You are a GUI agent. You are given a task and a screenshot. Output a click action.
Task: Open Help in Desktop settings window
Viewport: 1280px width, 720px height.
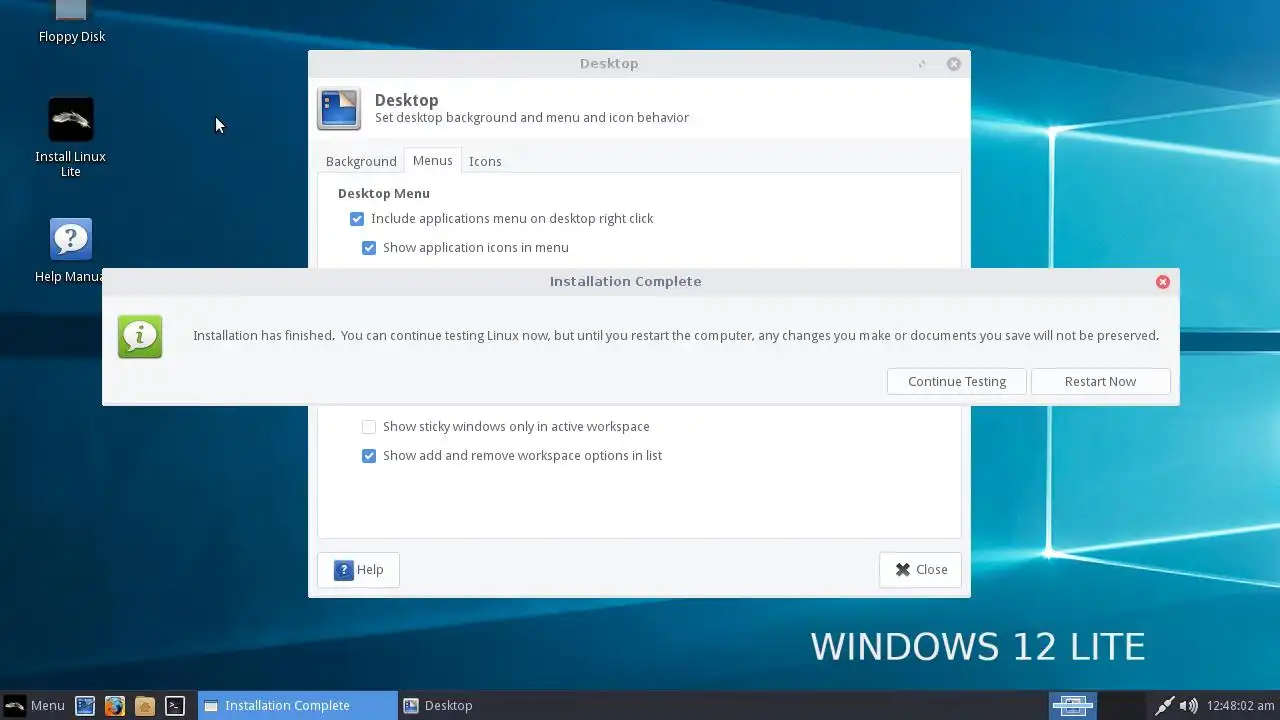click(x=358, y=569)
